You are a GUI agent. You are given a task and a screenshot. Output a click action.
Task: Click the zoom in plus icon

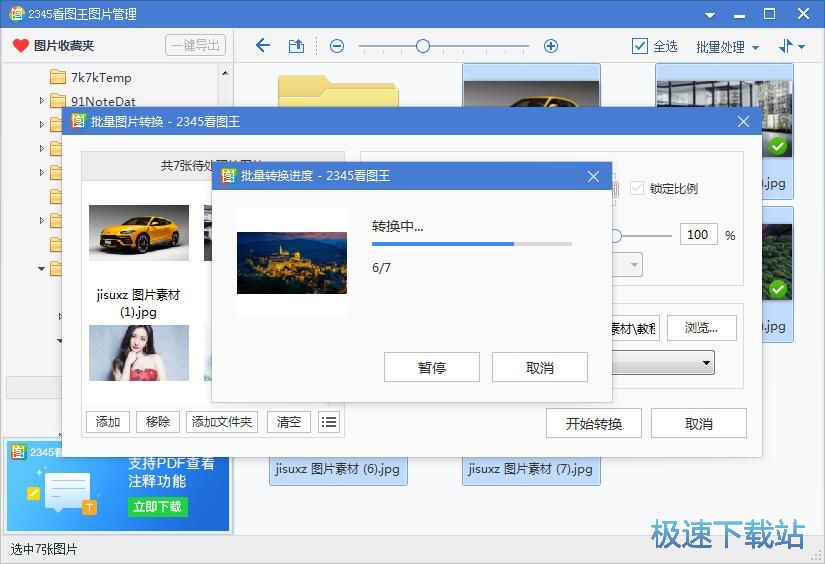[x=551, y=46]
